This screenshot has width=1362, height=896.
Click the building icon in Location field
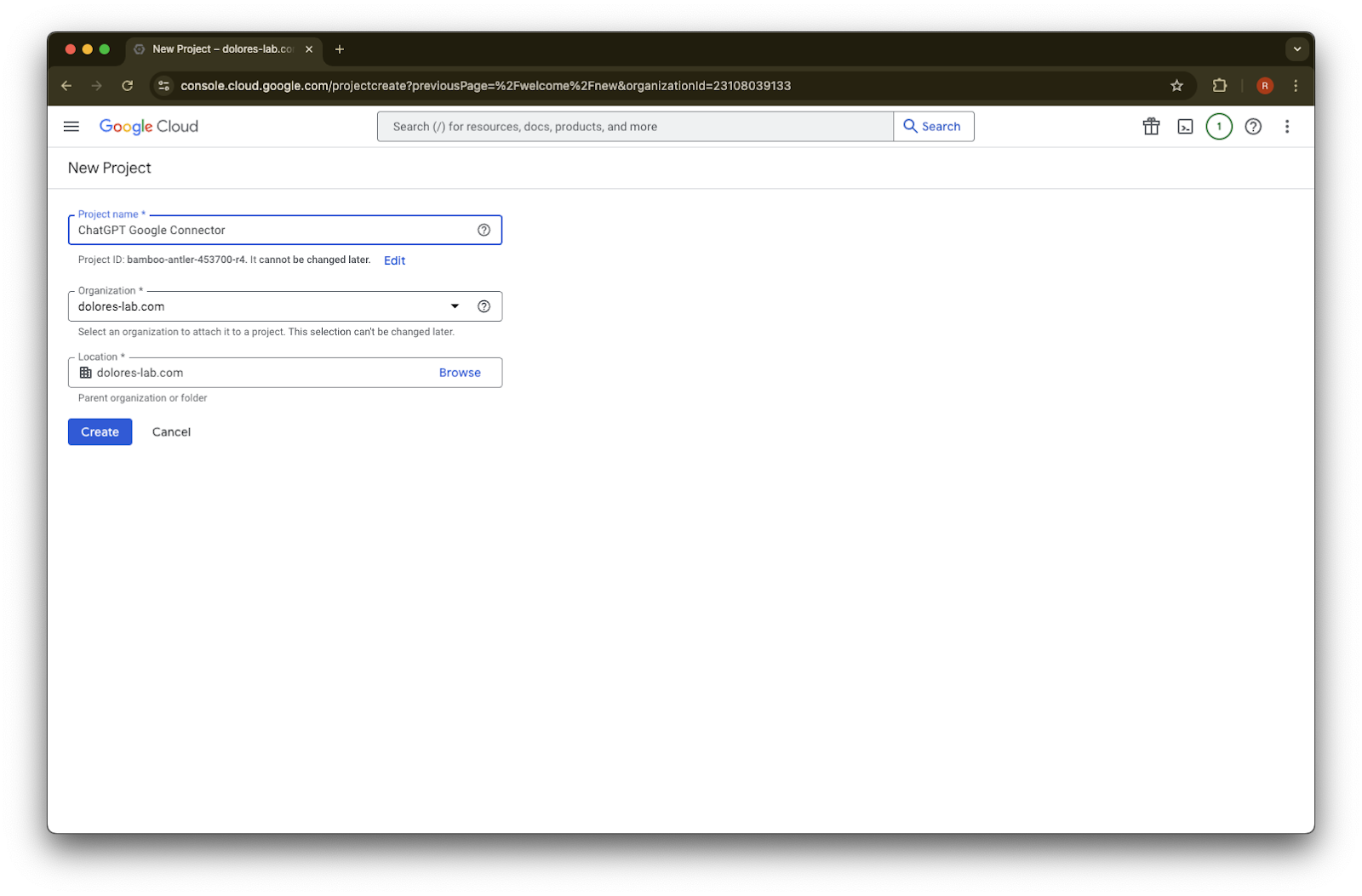coord(85,373)
